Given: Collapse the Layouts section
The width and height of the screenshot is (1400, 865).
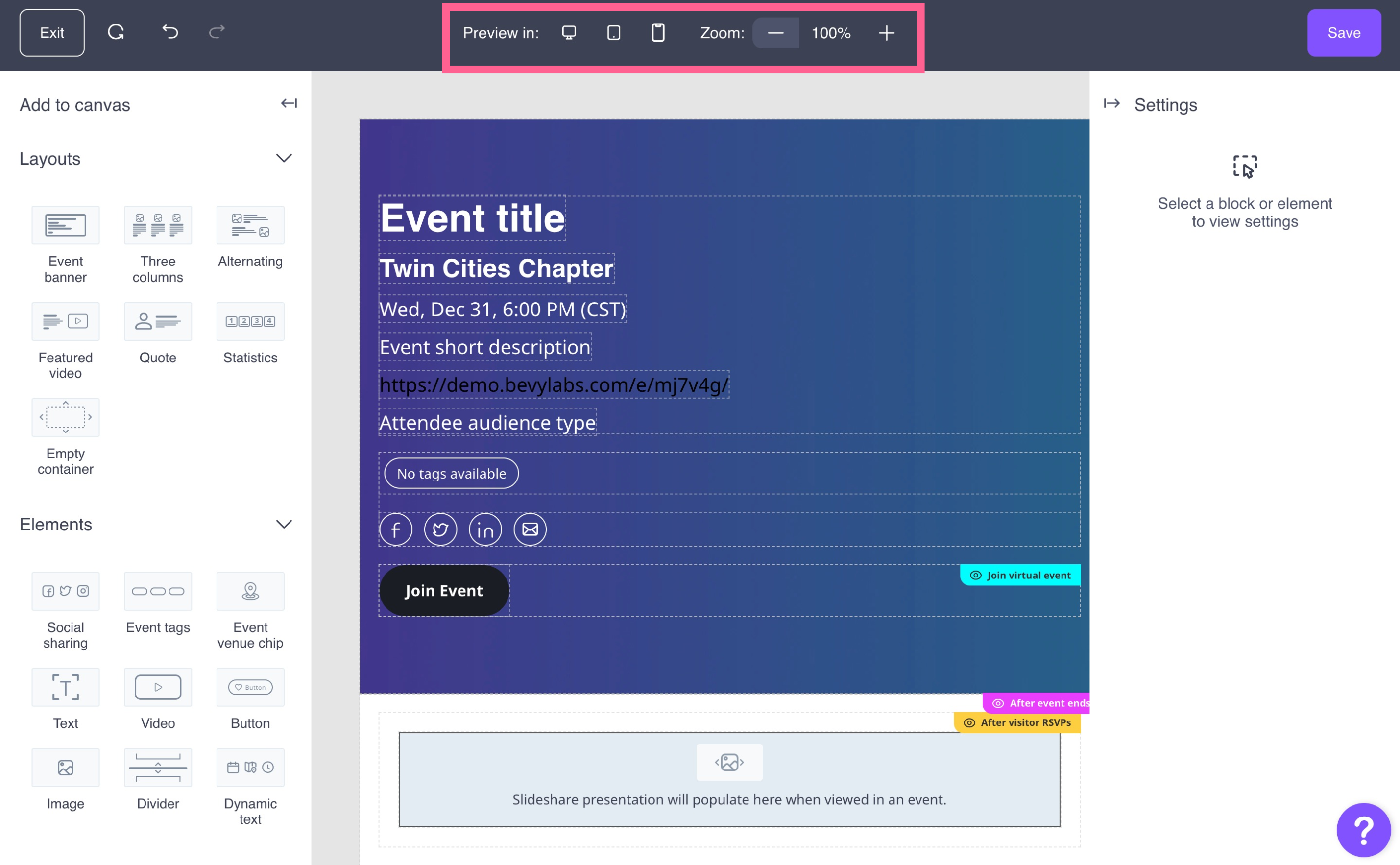Looking at the screenshot, I should [284, 159].
